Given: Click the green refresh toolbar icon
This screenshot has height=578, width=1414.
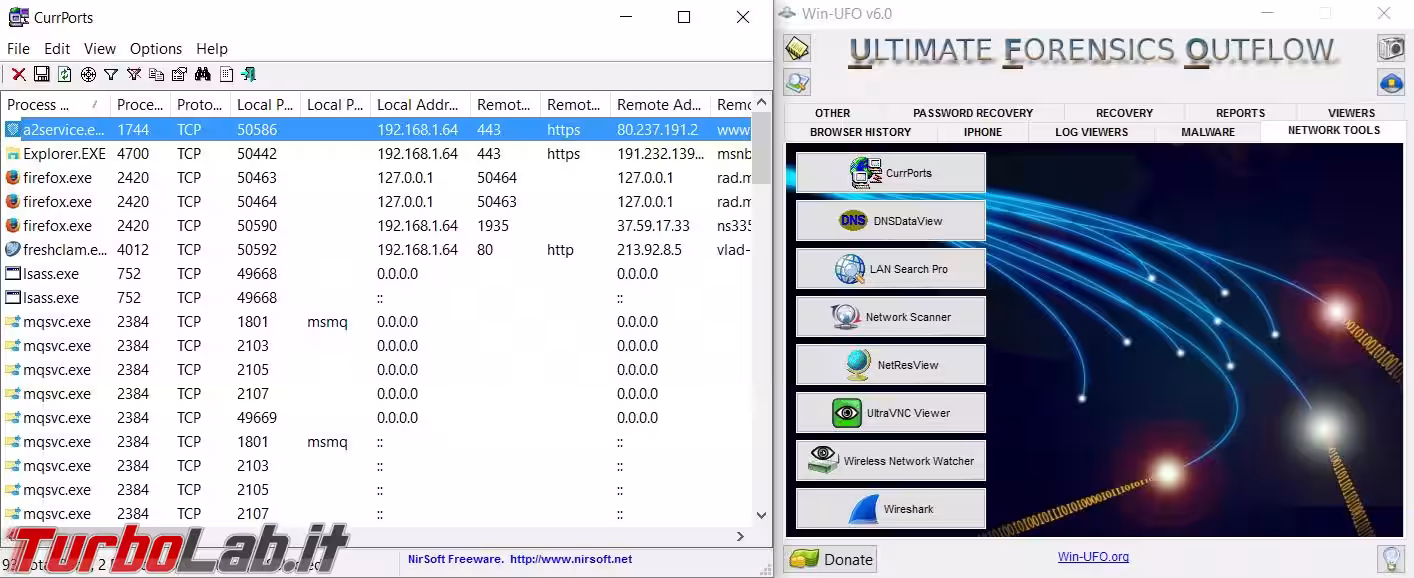Looking at the screenshot, I should click(65, 74).
